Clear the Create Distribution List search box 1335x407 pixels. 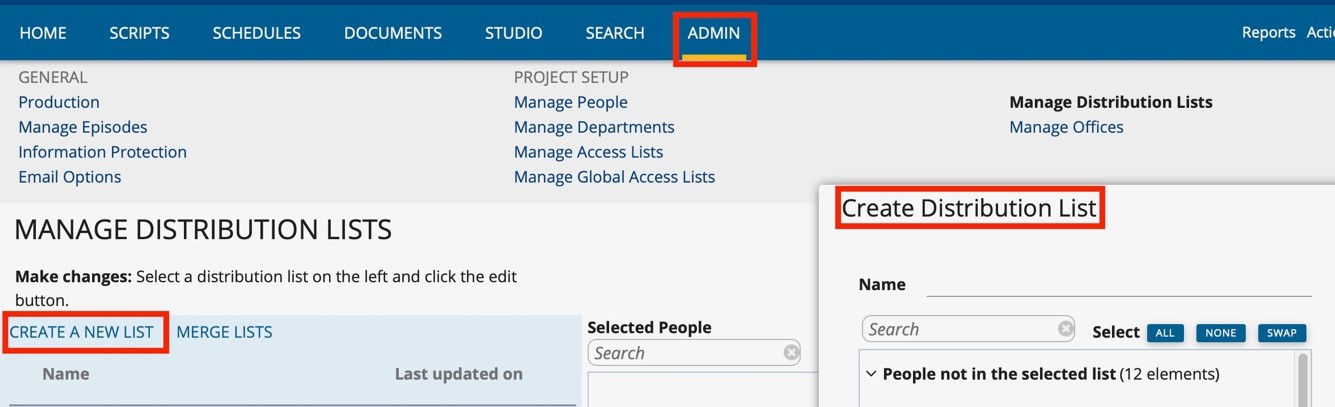(x=1066, y=329)
